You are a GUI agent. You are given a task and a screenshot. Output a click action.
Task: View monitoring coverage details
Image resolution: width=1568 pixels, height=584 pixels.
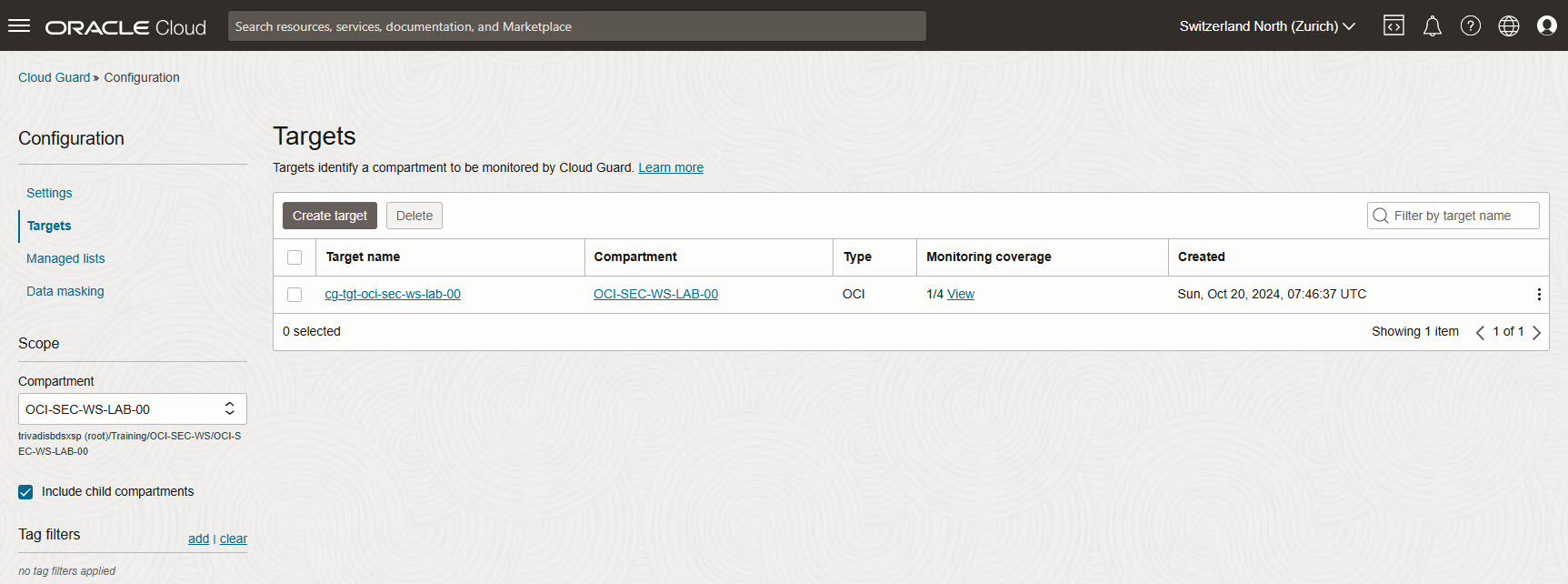pos(961,294)
